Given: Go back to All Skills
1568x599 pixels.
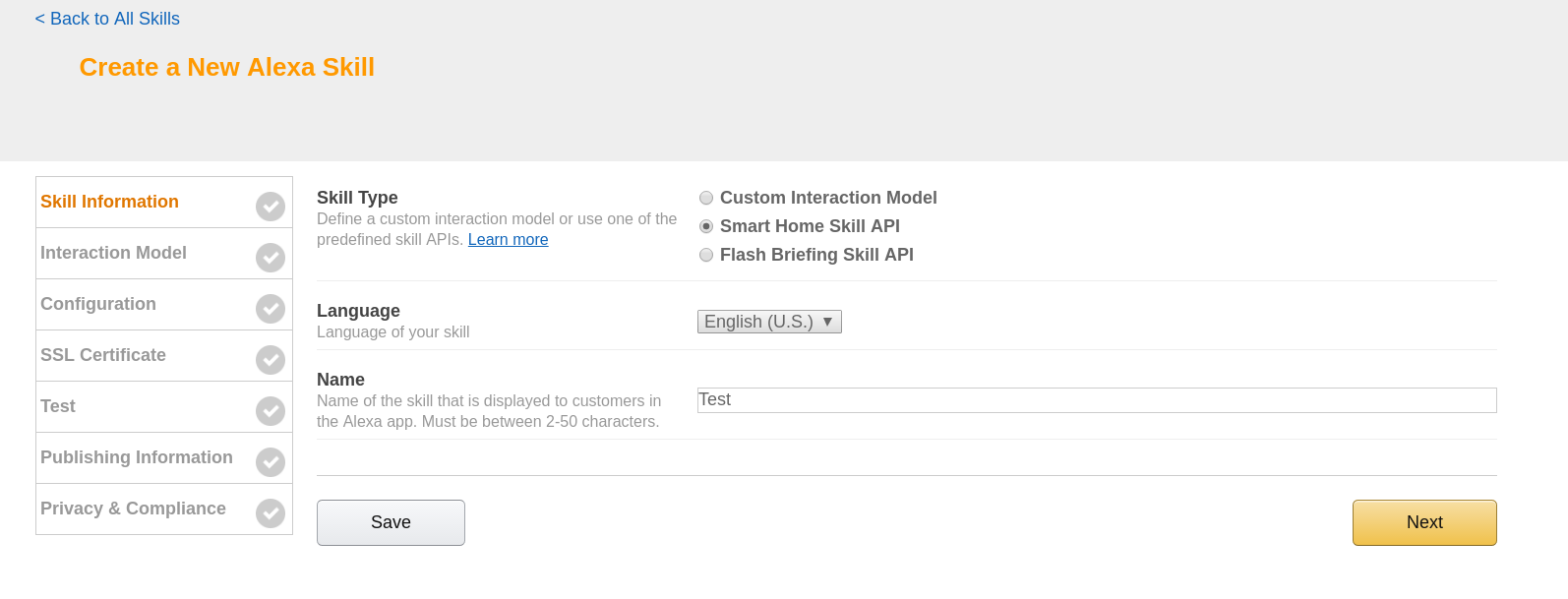Looking at the screenshot, I should pos(107,19).
